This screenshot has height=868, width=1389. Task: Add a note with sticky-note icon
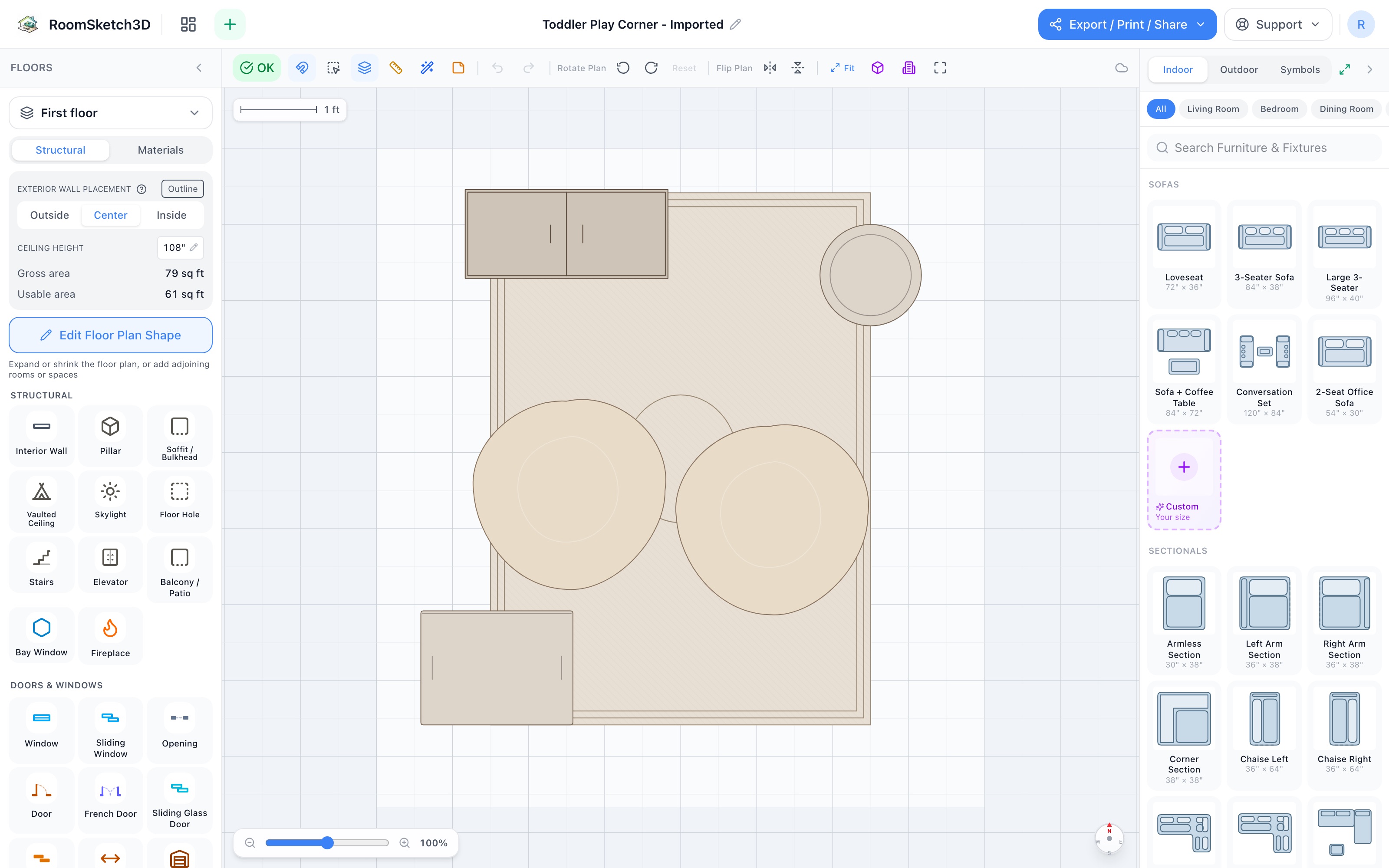[458, 68]
